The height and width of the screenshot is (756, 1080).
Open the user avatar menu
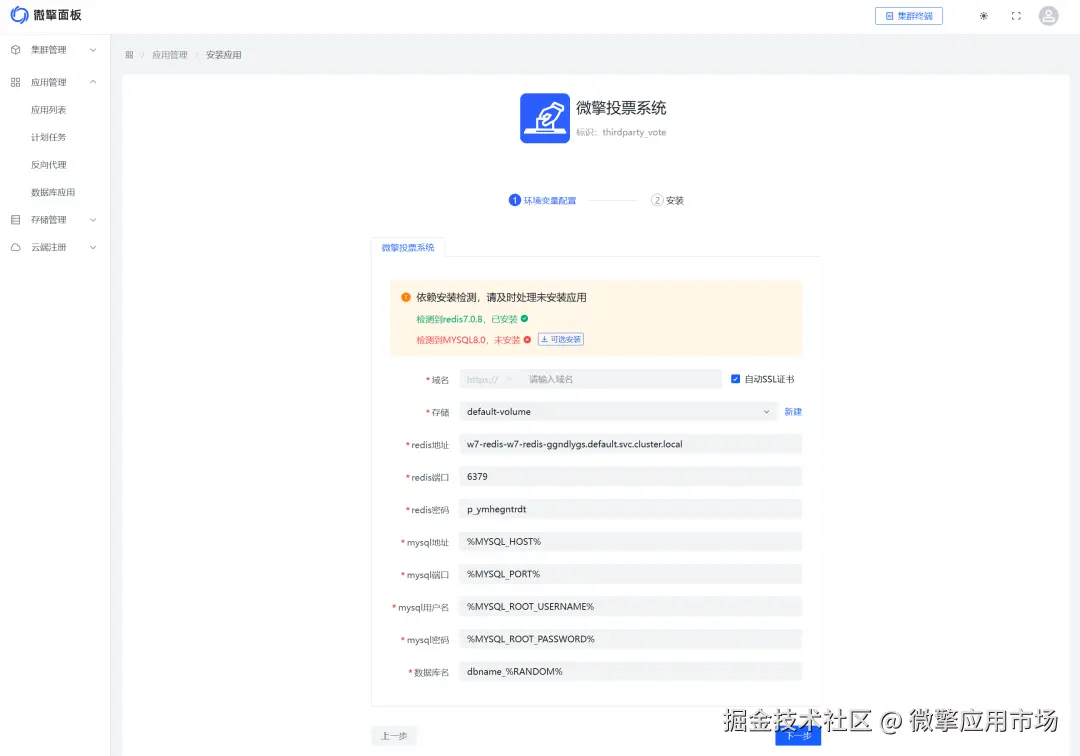(x=1048, y=16)
